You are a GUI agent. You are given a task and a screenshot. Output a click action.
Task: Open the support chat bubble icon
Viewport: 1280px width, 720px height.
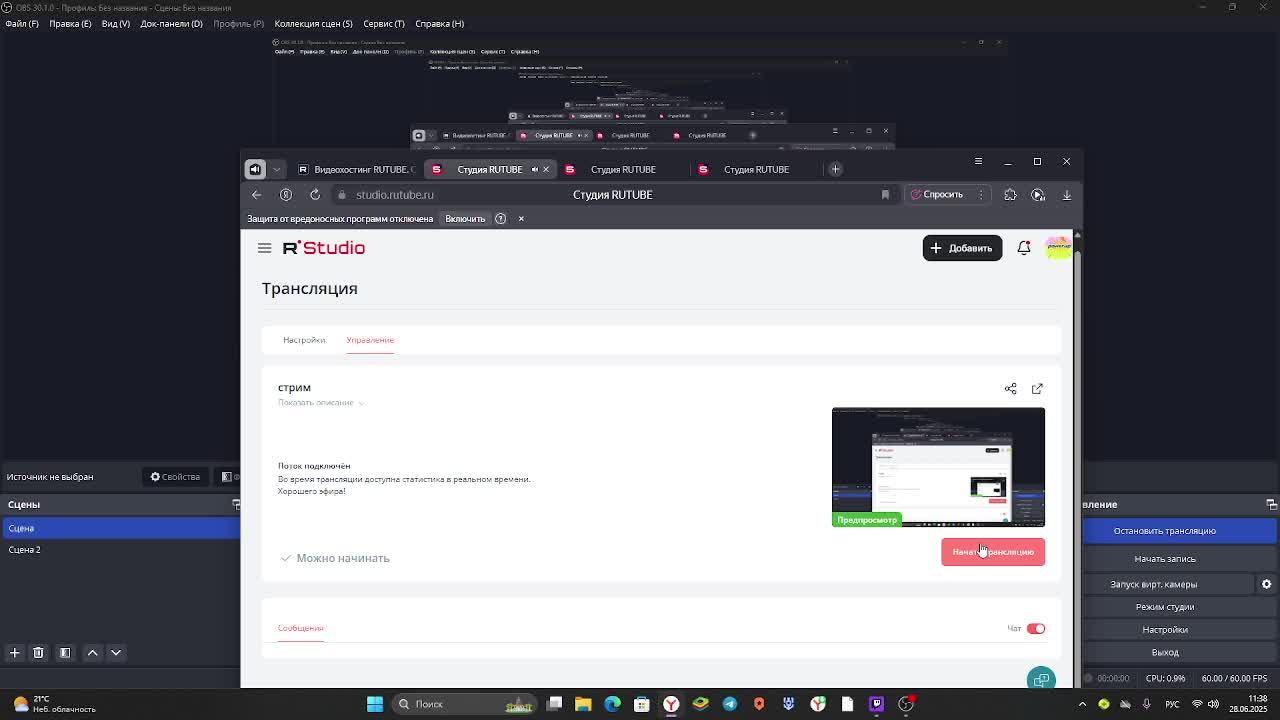(x=1041, y=679)
